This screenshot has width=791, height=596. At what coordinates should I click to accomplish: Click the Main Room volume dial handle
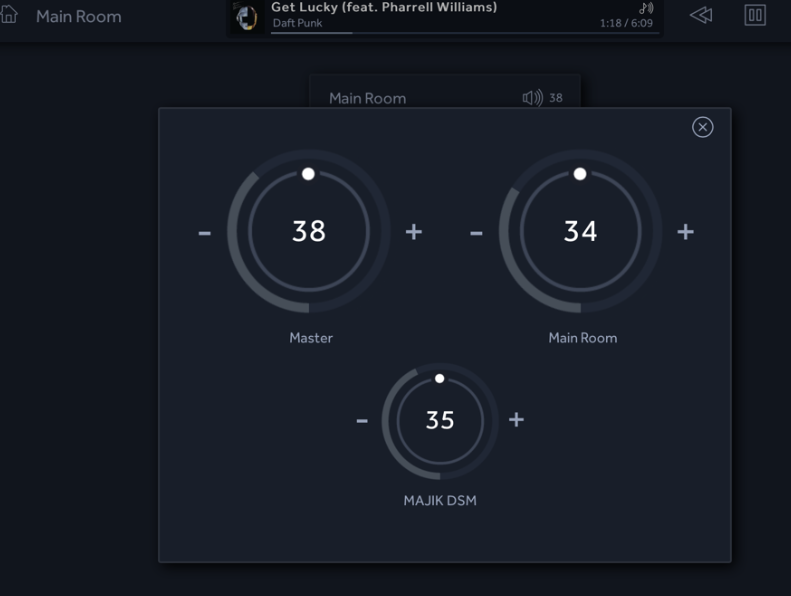(580, 174)
